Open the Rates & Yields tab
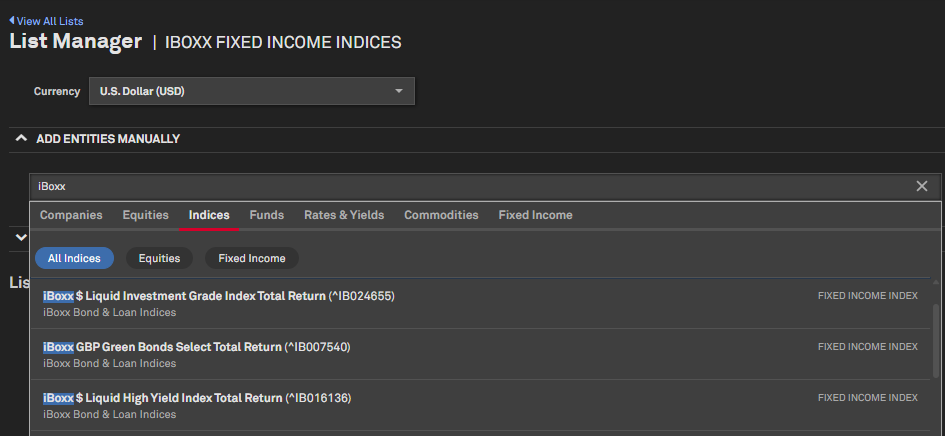 (x=344, y=215)
